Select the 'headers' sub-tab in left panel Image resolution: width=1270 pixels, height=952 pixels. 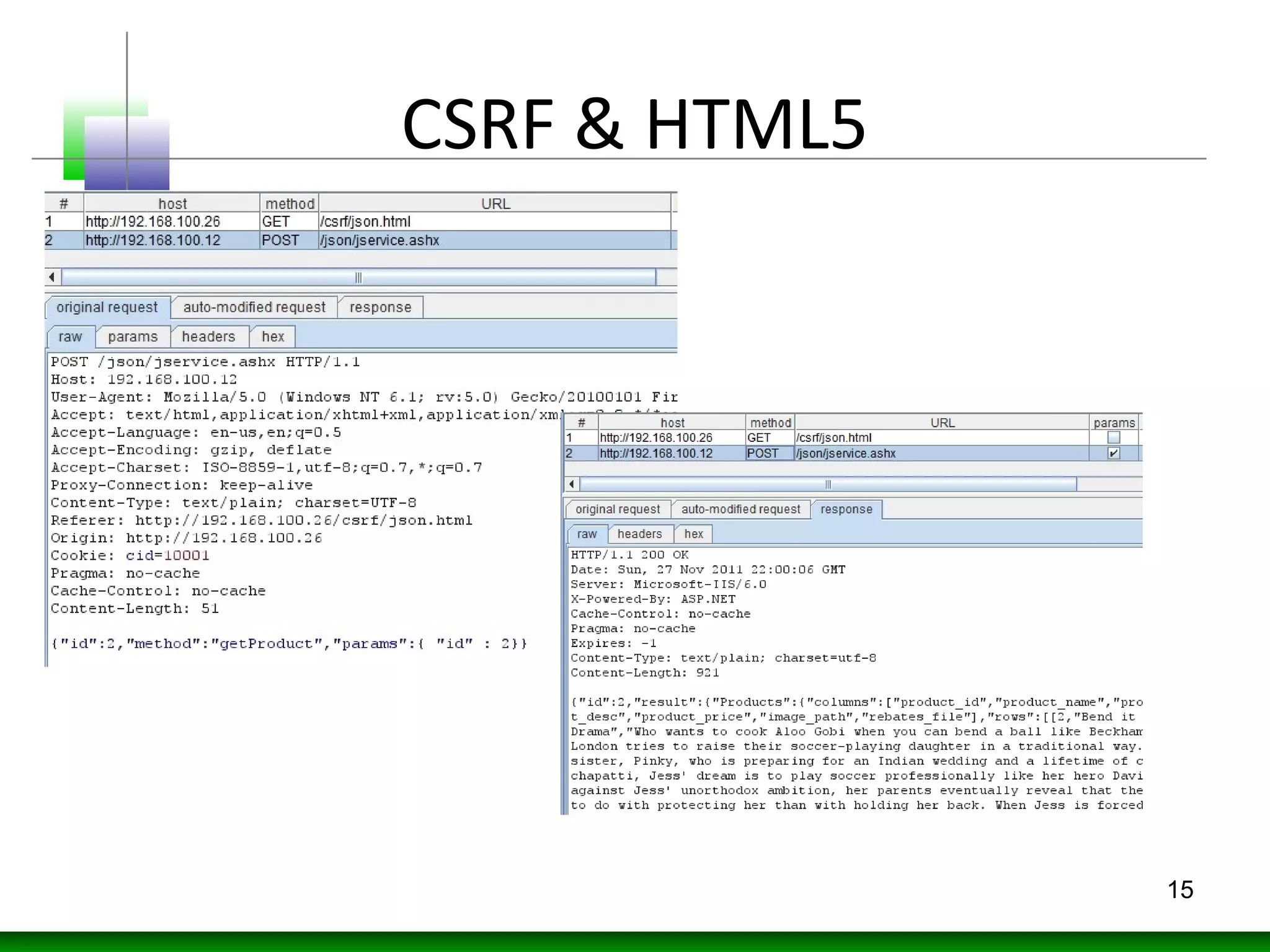208,337
